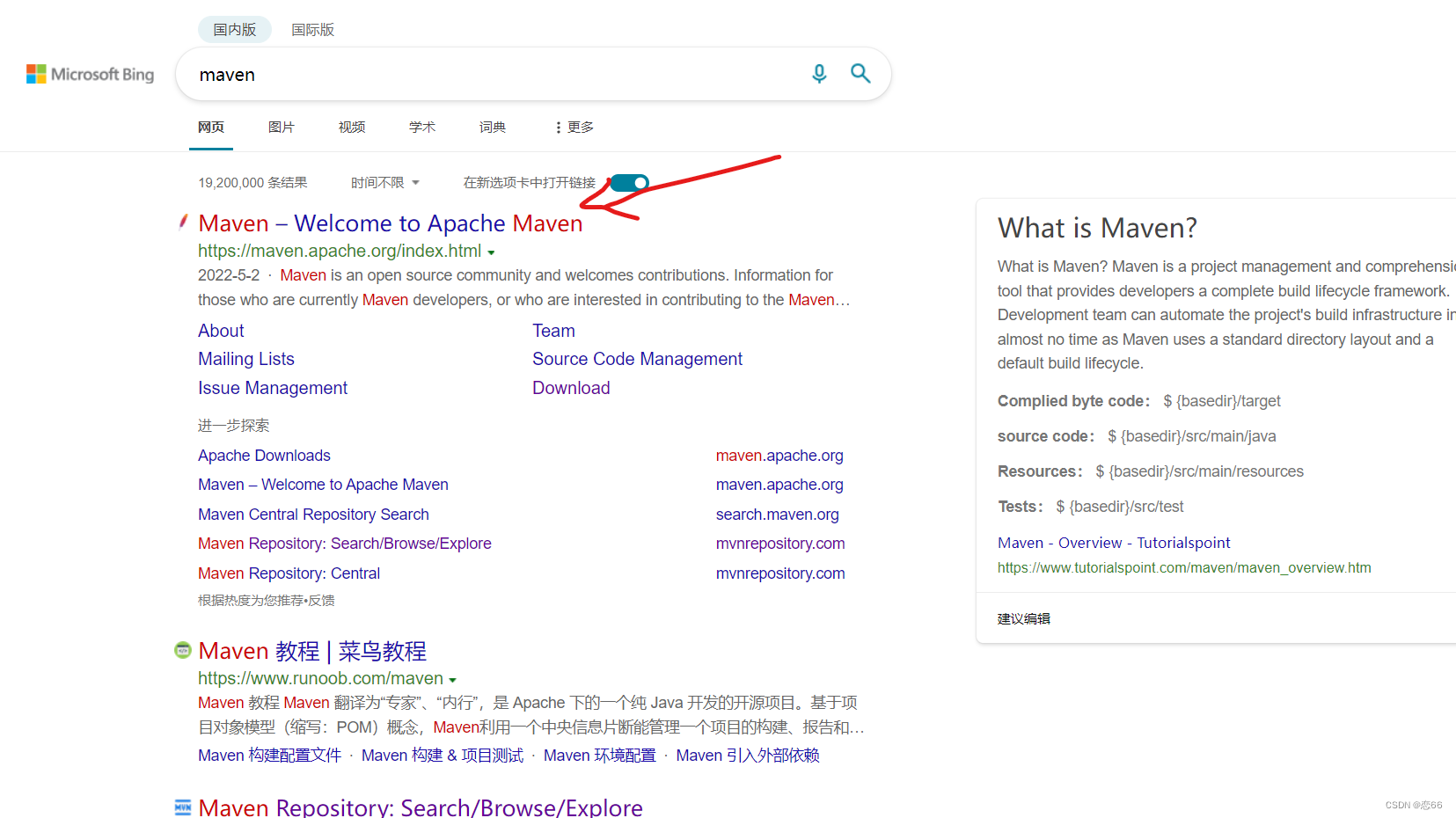Screen dimensions: 1456x818
Task: Open the More menu with dots
Action: [574, 128]
